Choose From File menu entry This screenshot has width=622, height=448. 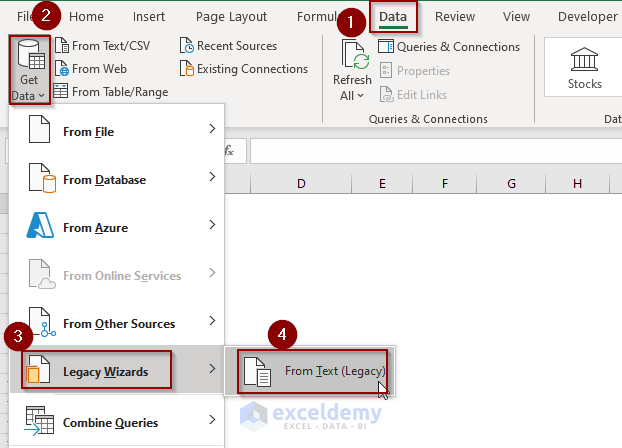[117, 129]
